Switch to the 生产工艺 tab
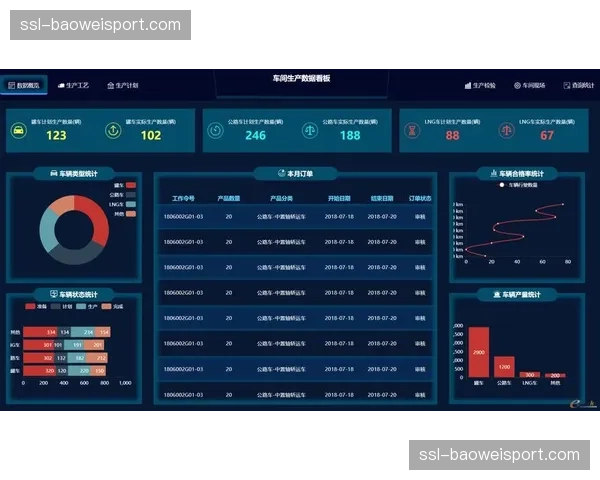Image resolution: width=600 pixels, height=480 pixels. [x=73, y=86]
